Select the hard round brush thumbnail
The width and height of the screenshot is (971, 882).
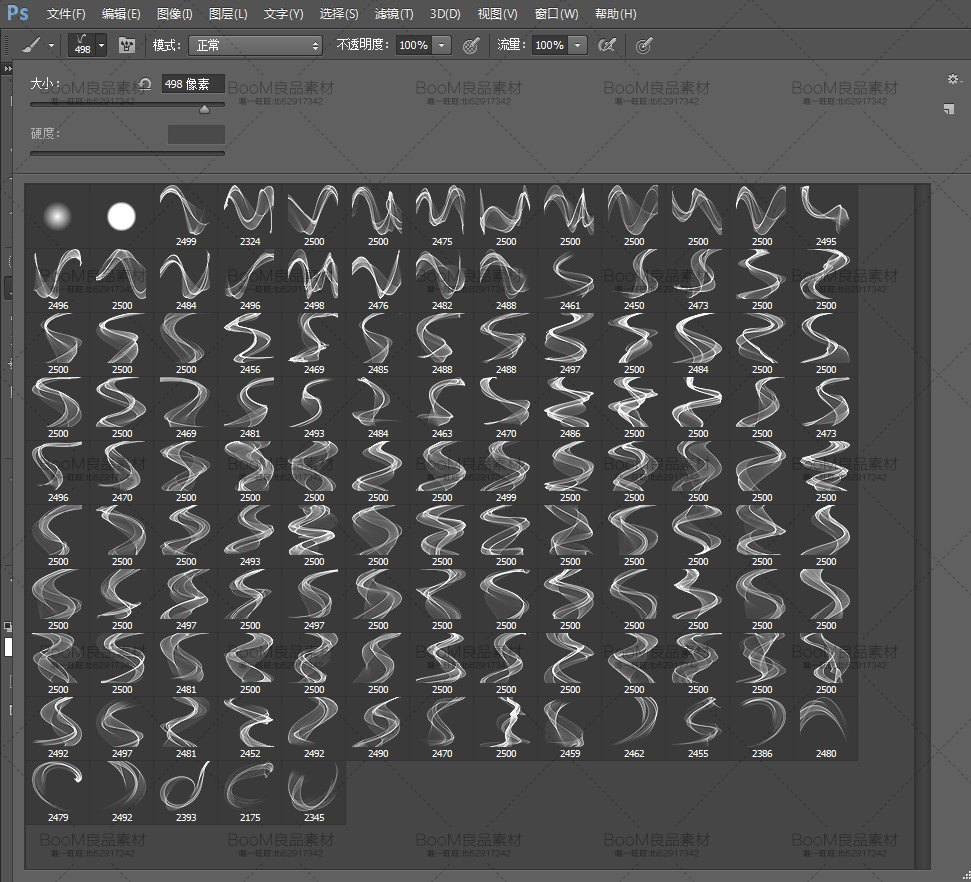(x=121, y=215)
